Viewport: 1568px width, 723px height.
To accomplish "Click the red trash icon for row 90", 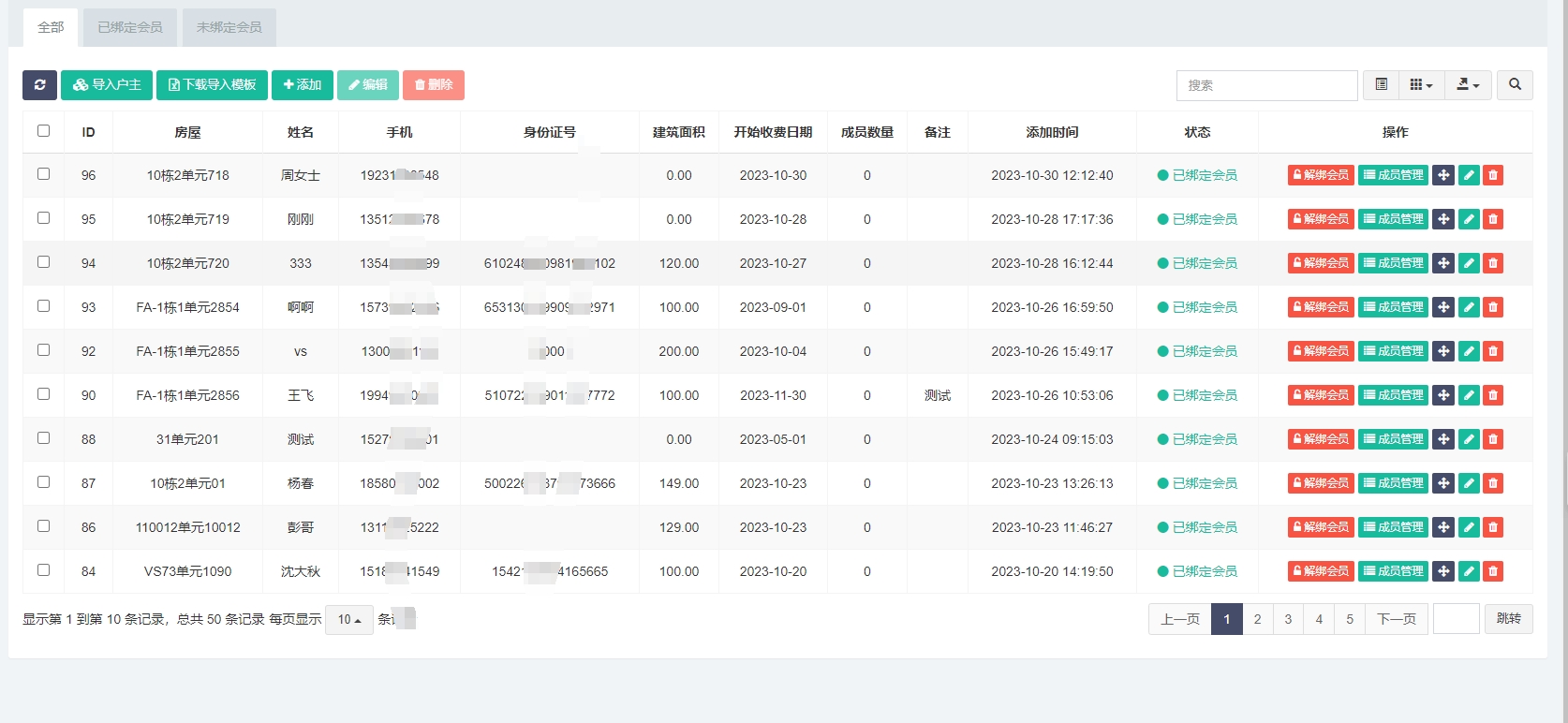I will point(1493,395).
